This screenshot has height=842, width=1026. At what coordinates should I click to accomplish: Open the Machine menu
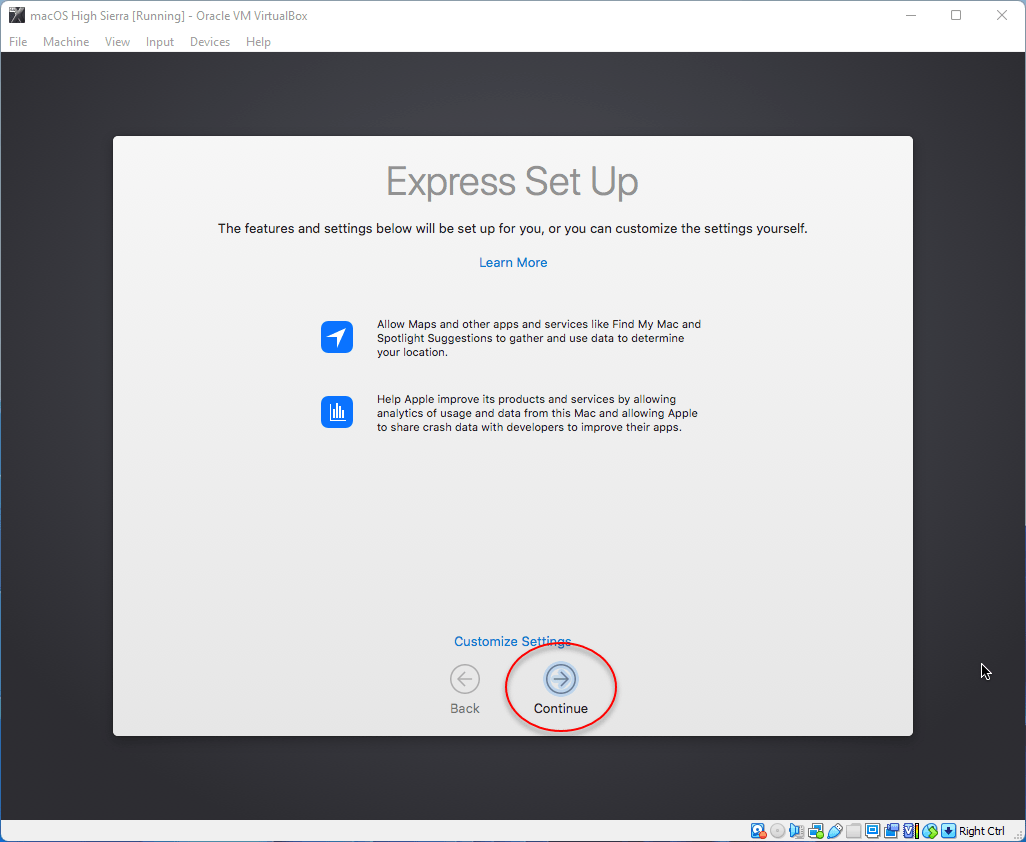(66, 42)
